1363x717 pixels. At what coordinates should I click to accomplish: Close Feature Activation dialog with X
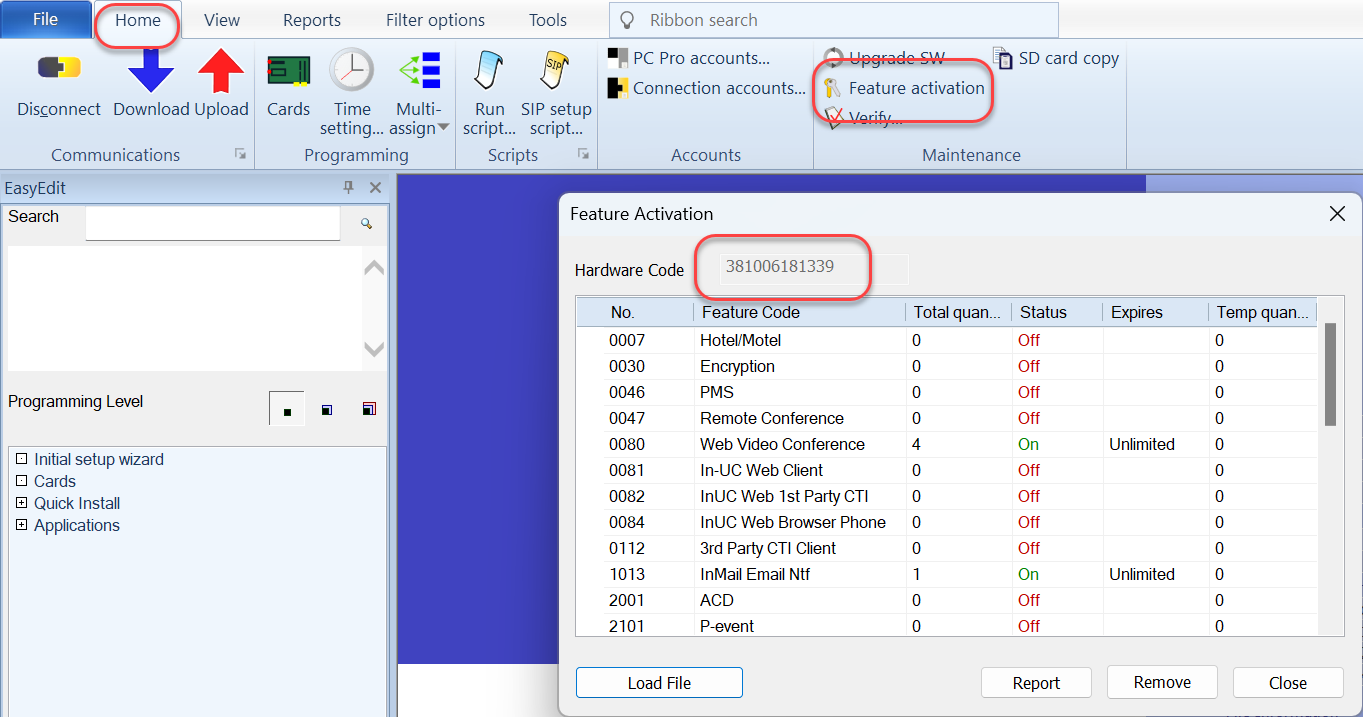pos(1337,213)
